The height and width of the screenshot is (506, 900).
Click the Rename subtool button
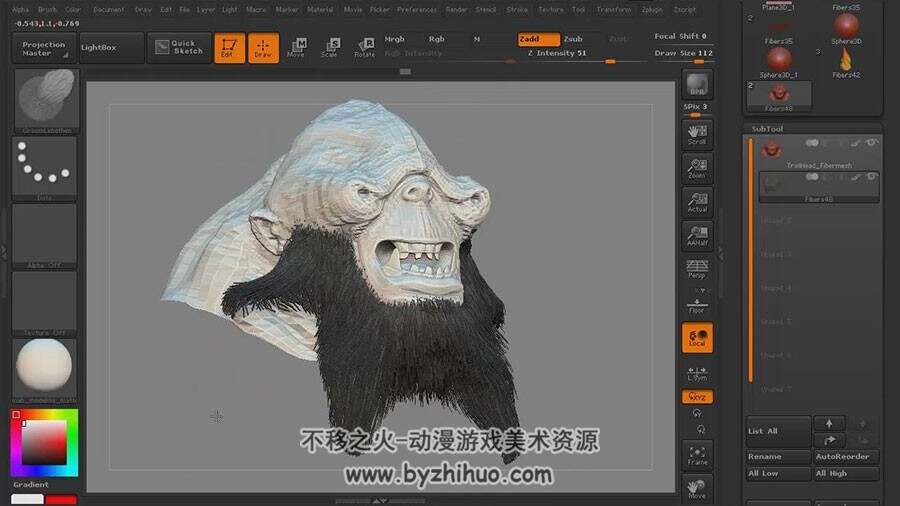coord(778,457)
